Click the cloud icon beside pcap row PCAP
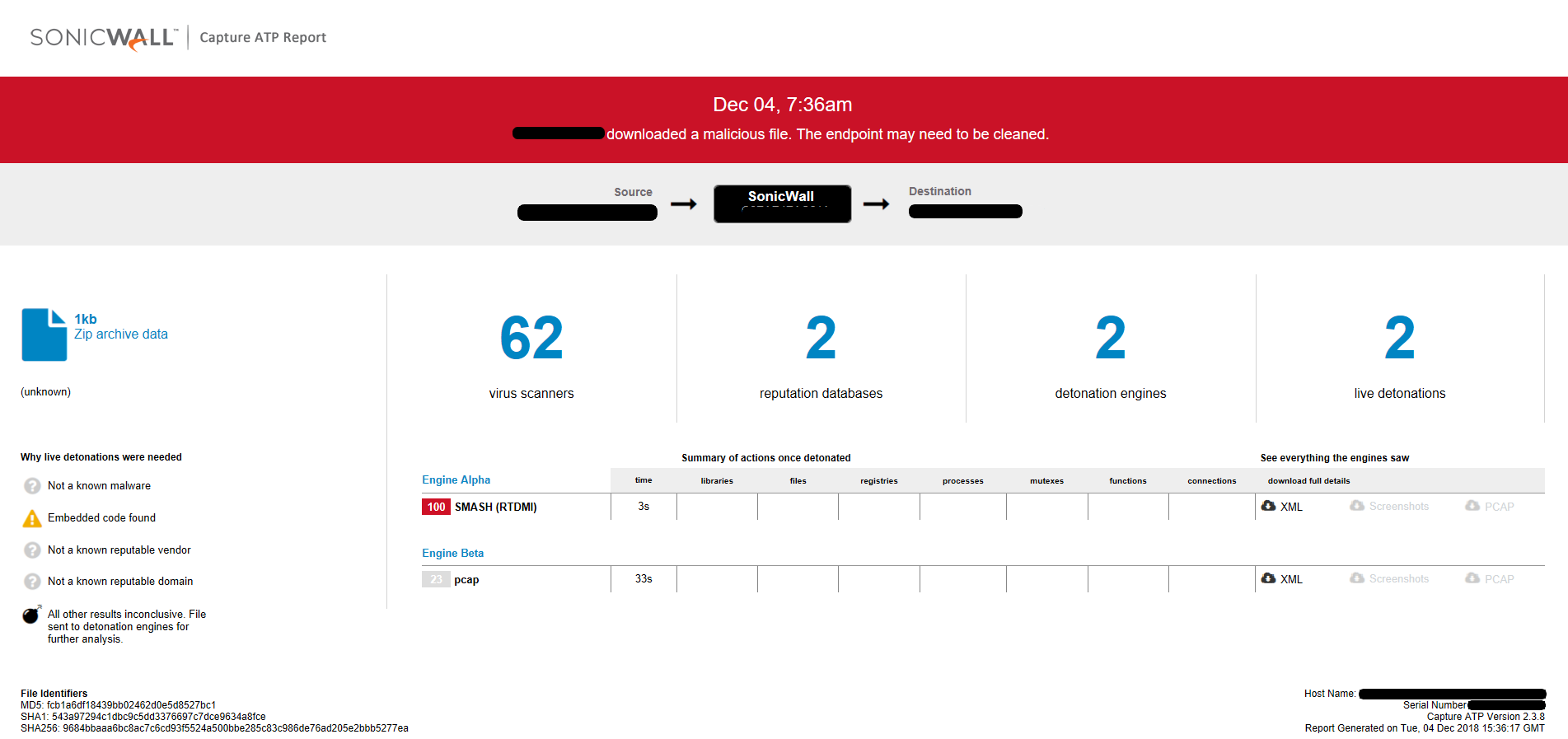Viewport: 1568px width, 739px height. click(1472, 578)
